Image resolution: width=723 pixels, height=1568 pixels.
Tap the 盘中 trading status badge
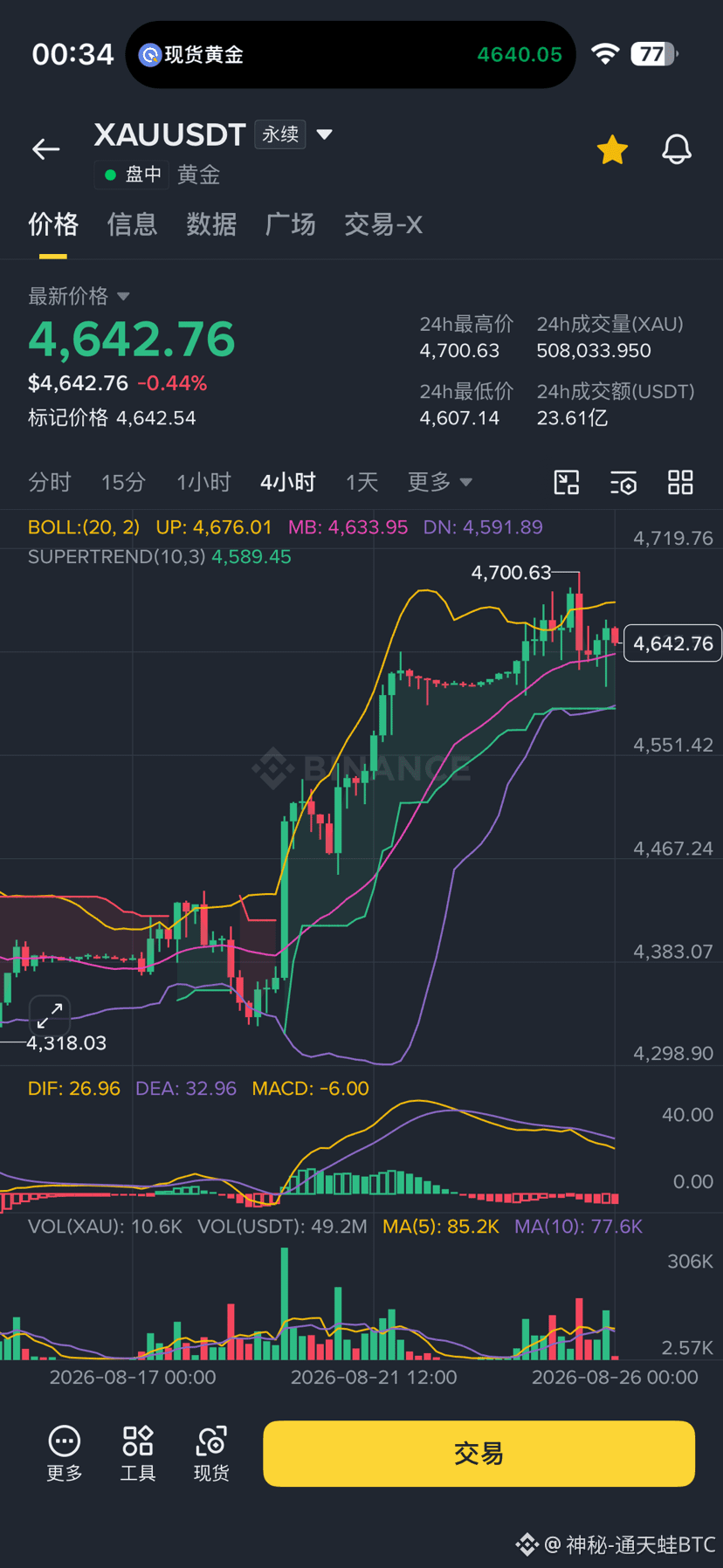click(133, 175)
